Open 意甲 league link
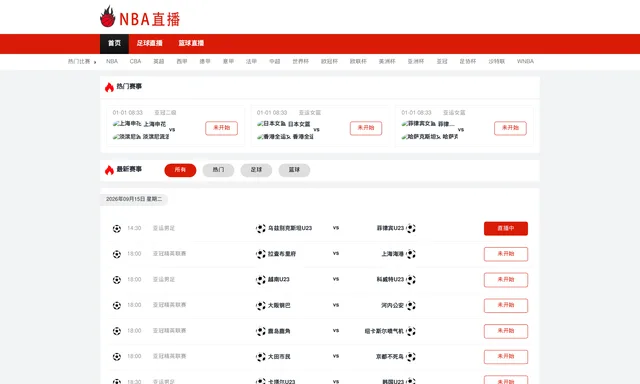This screenshot has width=640, height=384. [x=228, y=62]
